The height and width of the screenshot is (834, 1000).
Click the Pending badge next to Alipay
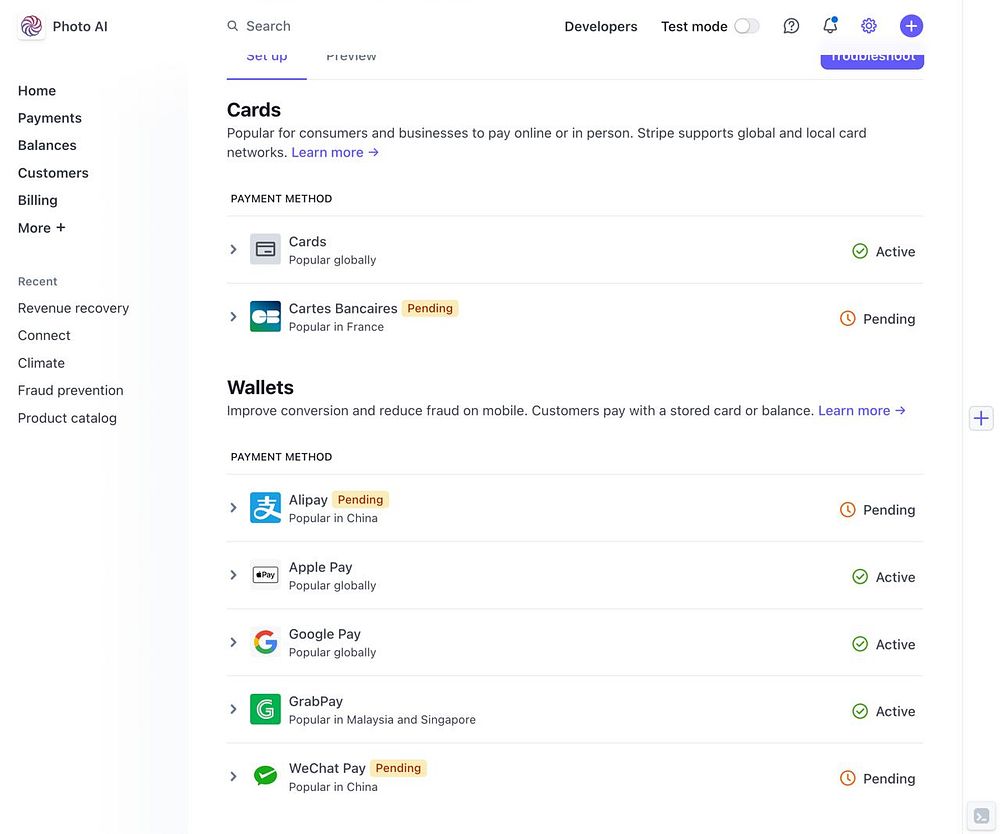point(360,499)
